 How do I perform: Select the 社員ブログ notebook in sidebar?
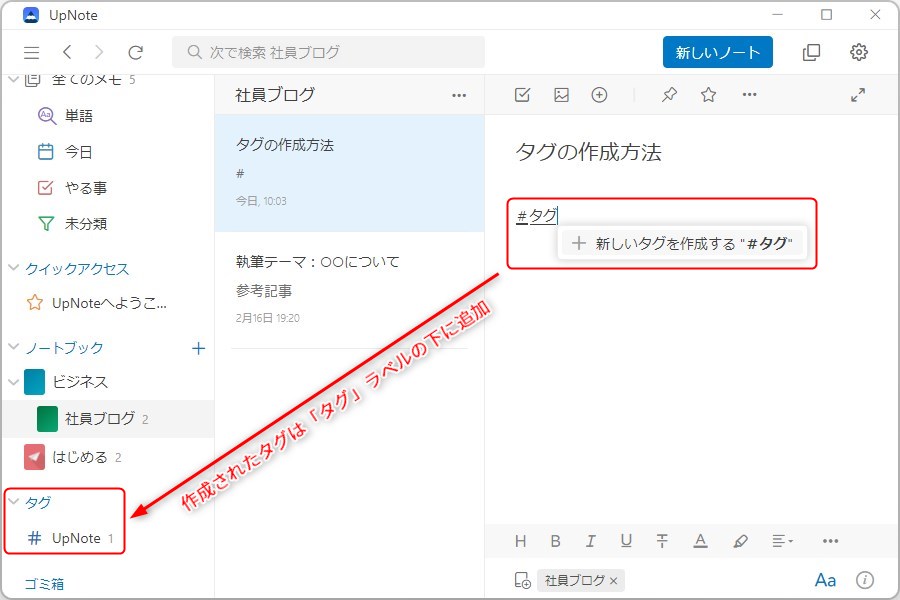click(107, 419)
